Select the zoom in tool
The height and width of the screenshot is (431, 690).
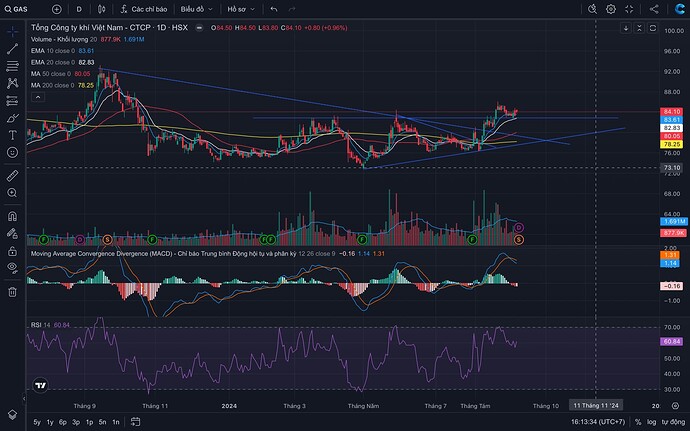12,193
